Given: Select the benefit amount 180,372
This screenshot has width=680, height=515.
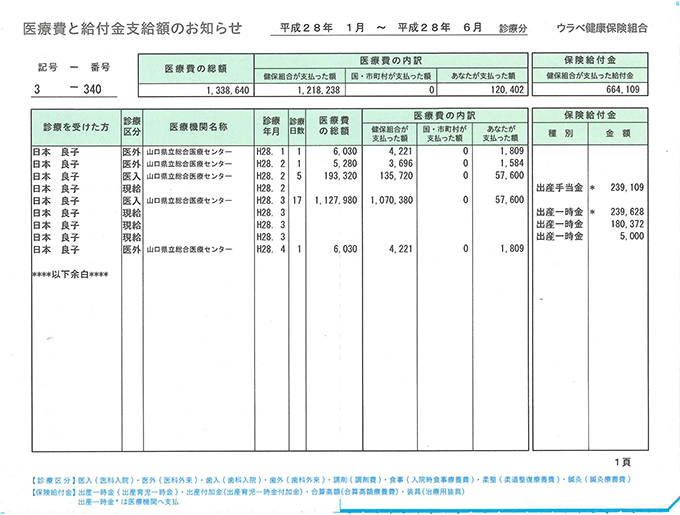Looking at the screenshot, I should [627, 224].
